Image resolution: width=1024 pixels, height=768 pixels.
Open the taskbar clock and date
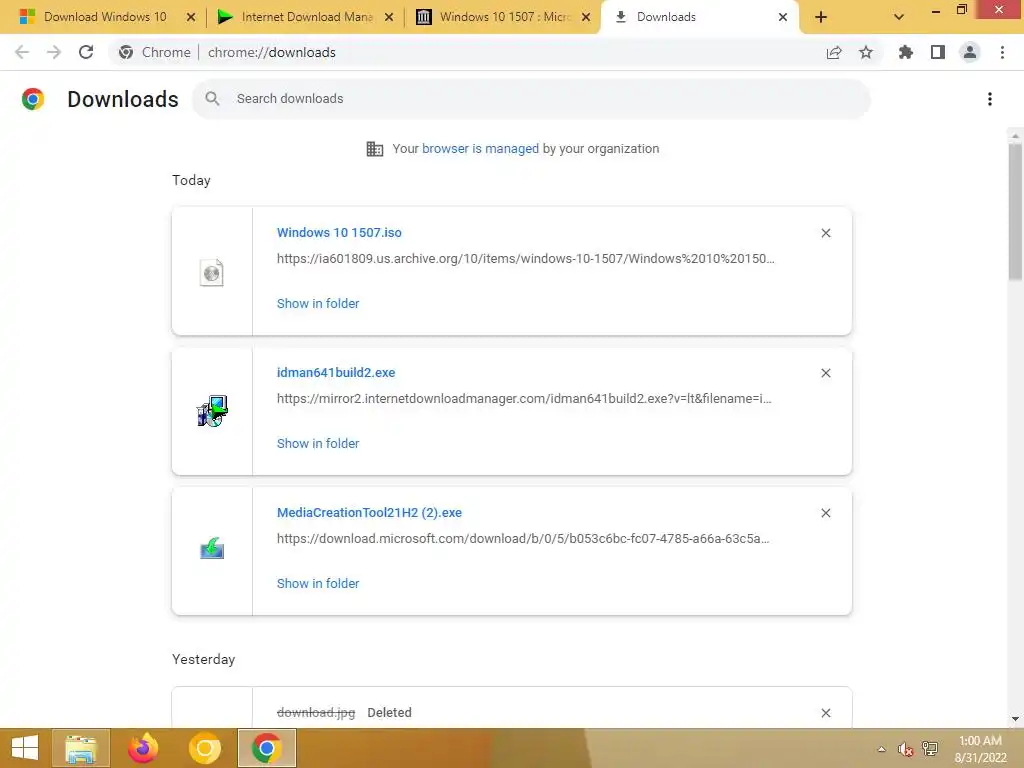[x=980, y=749]
